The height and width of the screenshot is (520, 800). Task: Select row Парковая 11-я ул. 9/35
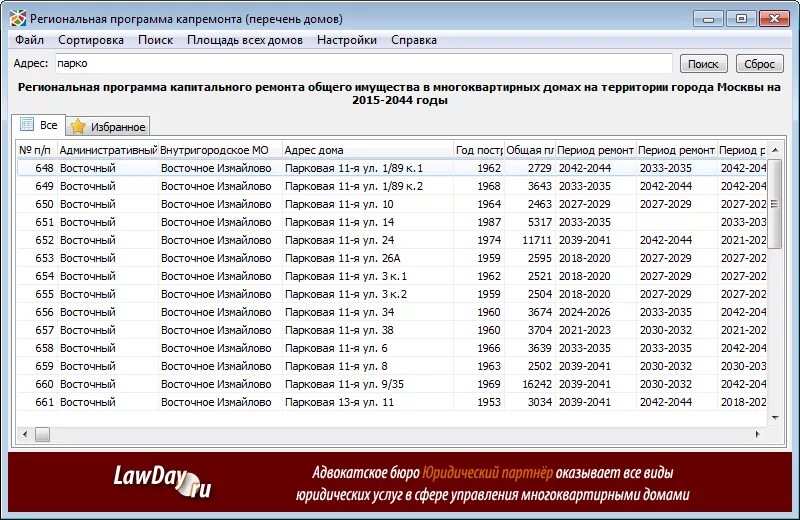(392, 384)
